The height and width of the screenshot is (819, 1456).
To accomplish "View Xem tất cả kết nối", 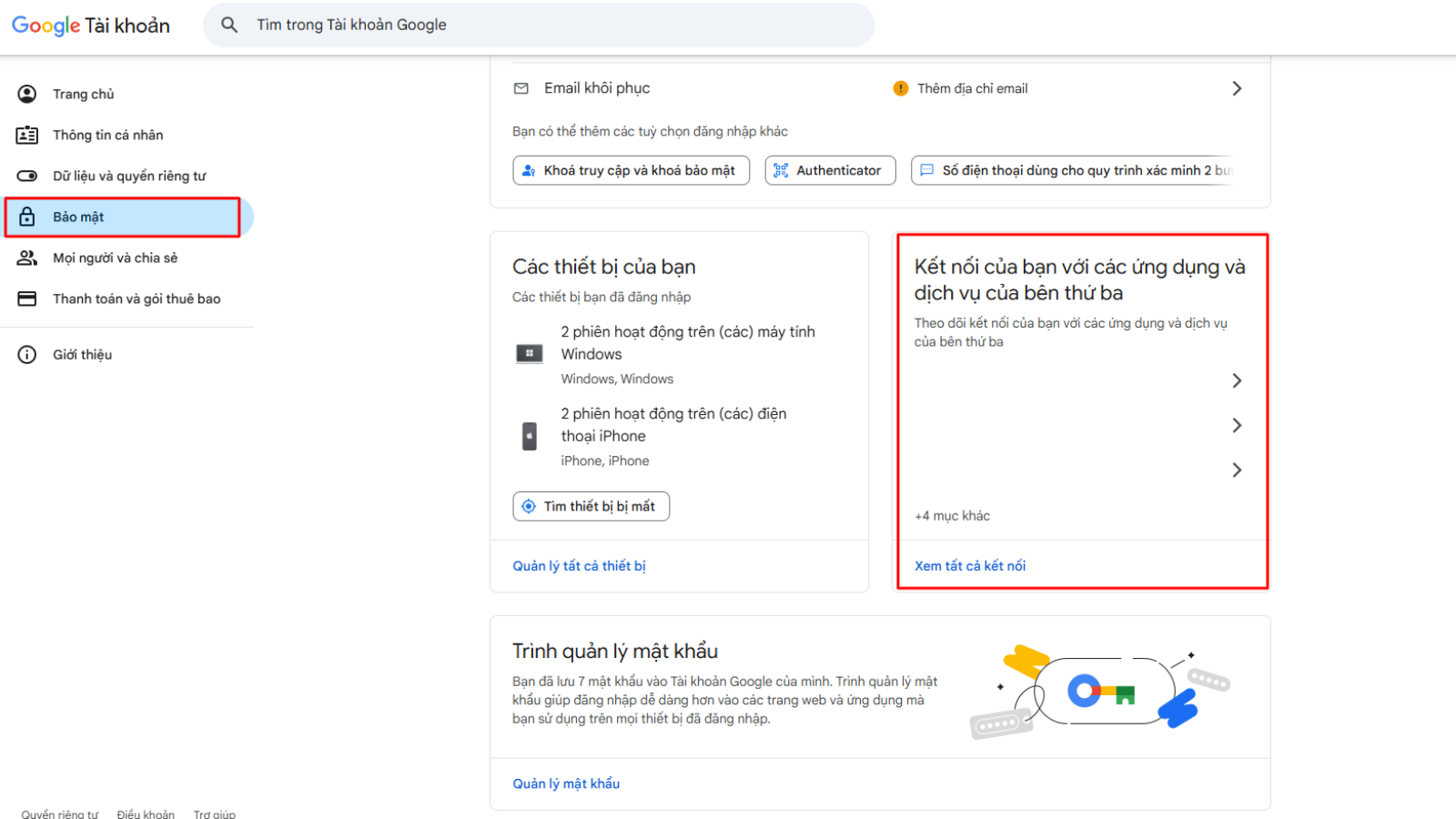I will tap(970, 565).
